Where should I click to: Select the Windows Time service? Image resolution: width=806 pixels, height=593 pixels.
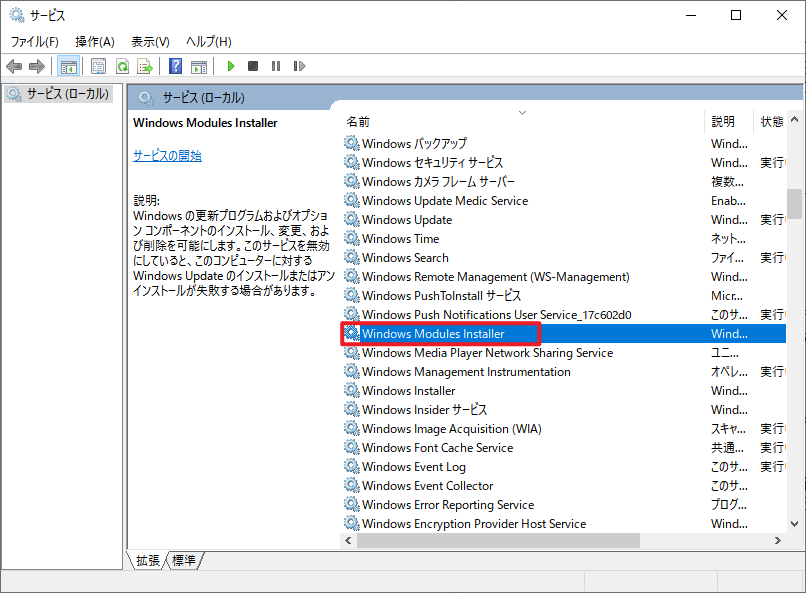[x=564, y=238]
